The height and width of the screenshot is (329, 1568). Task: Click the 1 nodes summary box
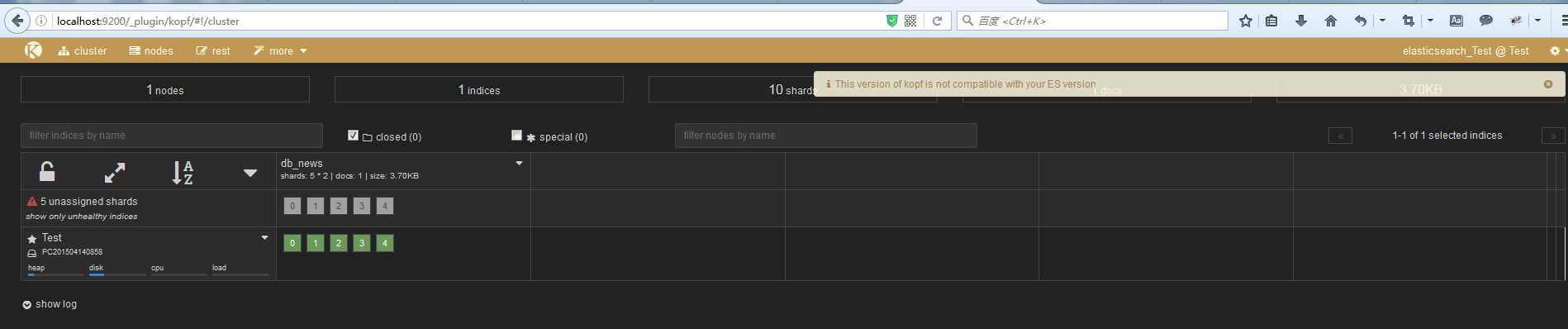(165, 89)
